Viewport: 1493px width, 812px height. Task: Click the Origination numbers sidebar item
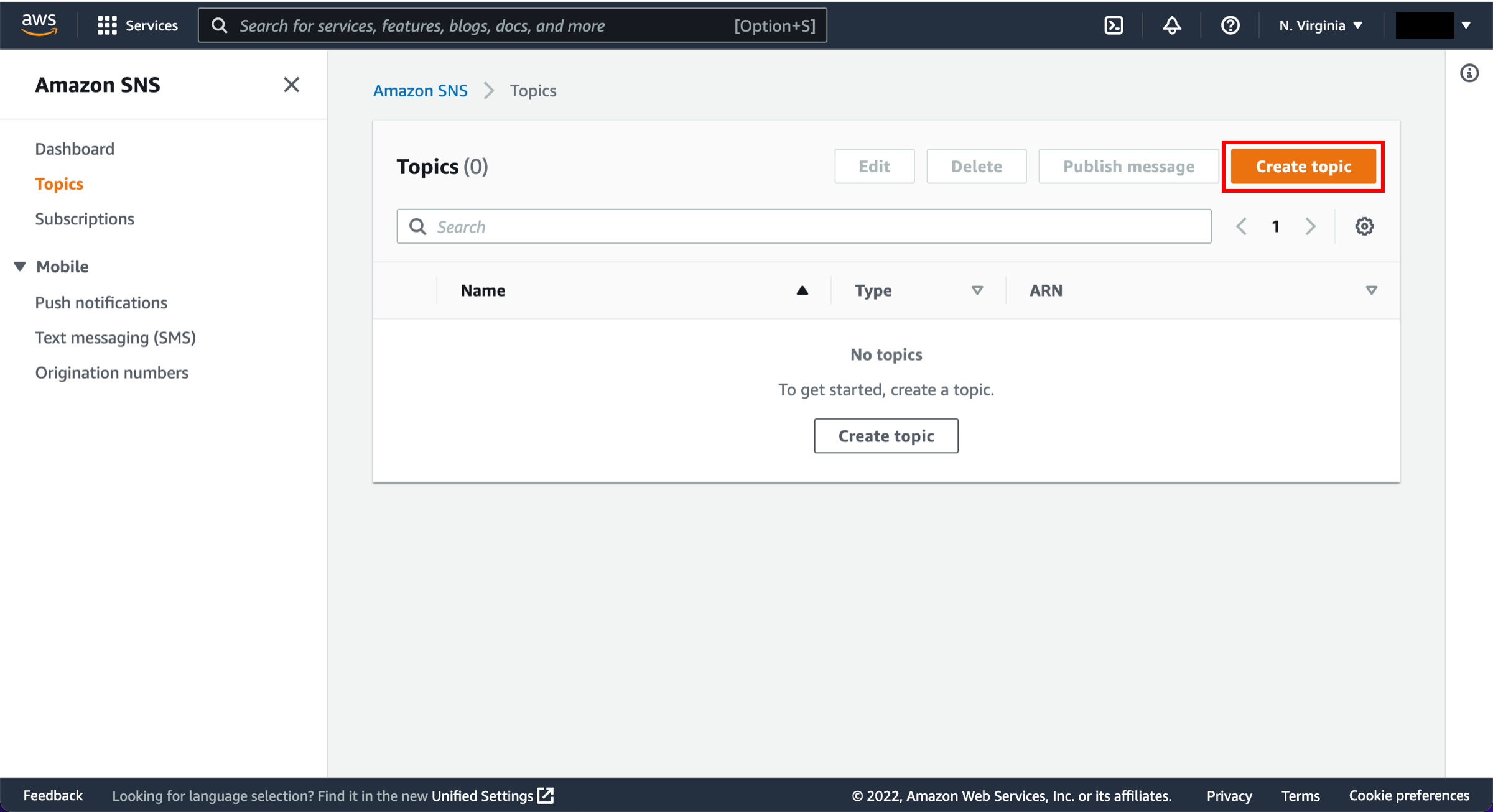click(112, 373)
